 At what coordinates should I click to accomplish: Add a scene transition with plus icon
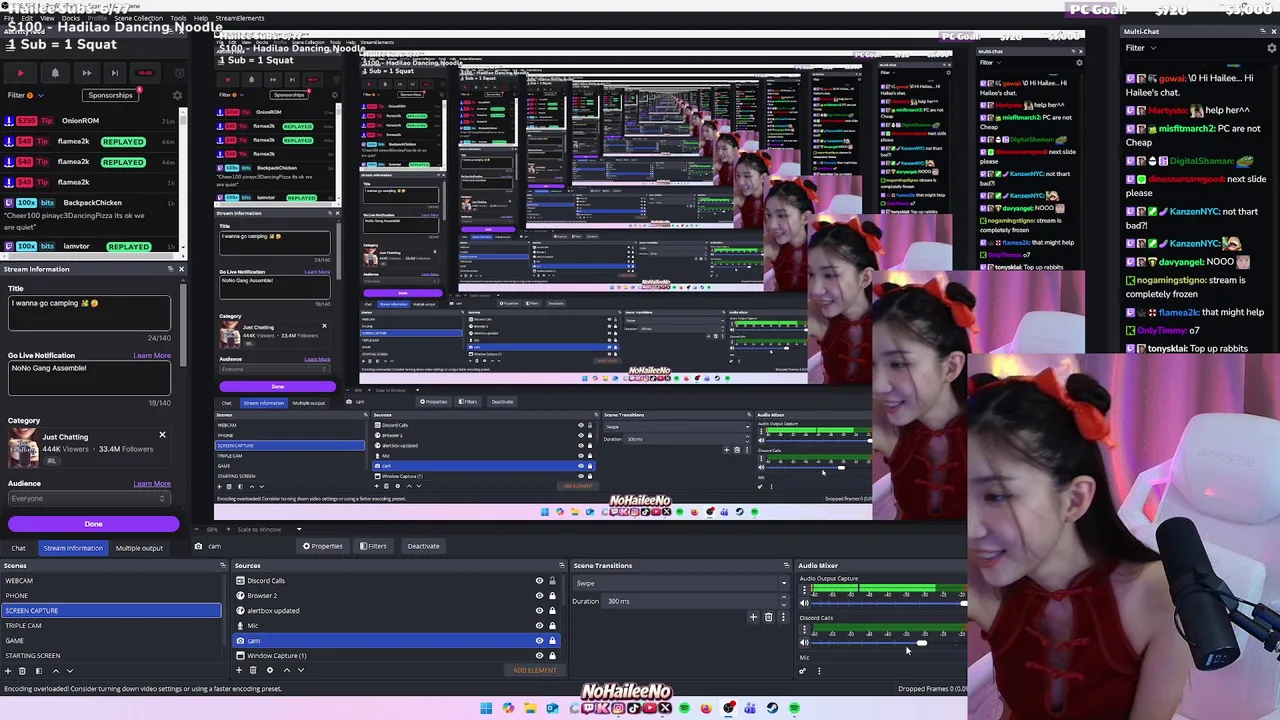pos(753,617)
